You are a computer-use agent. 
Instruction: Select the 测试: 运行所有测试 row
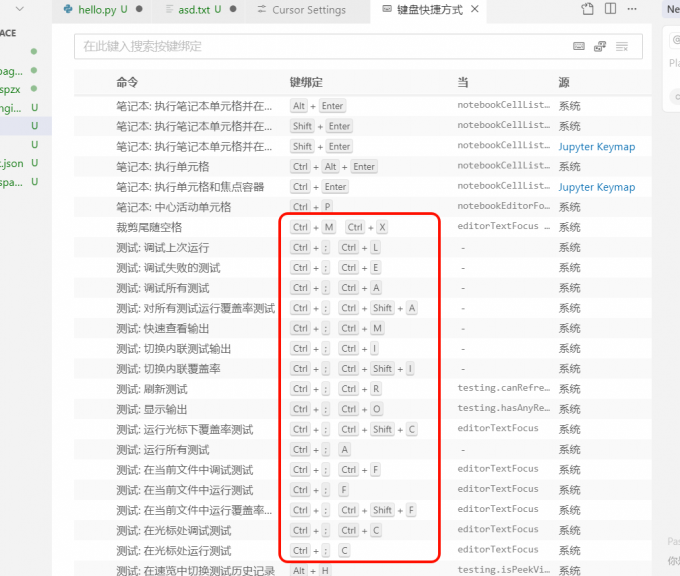(x=363, y=450)
